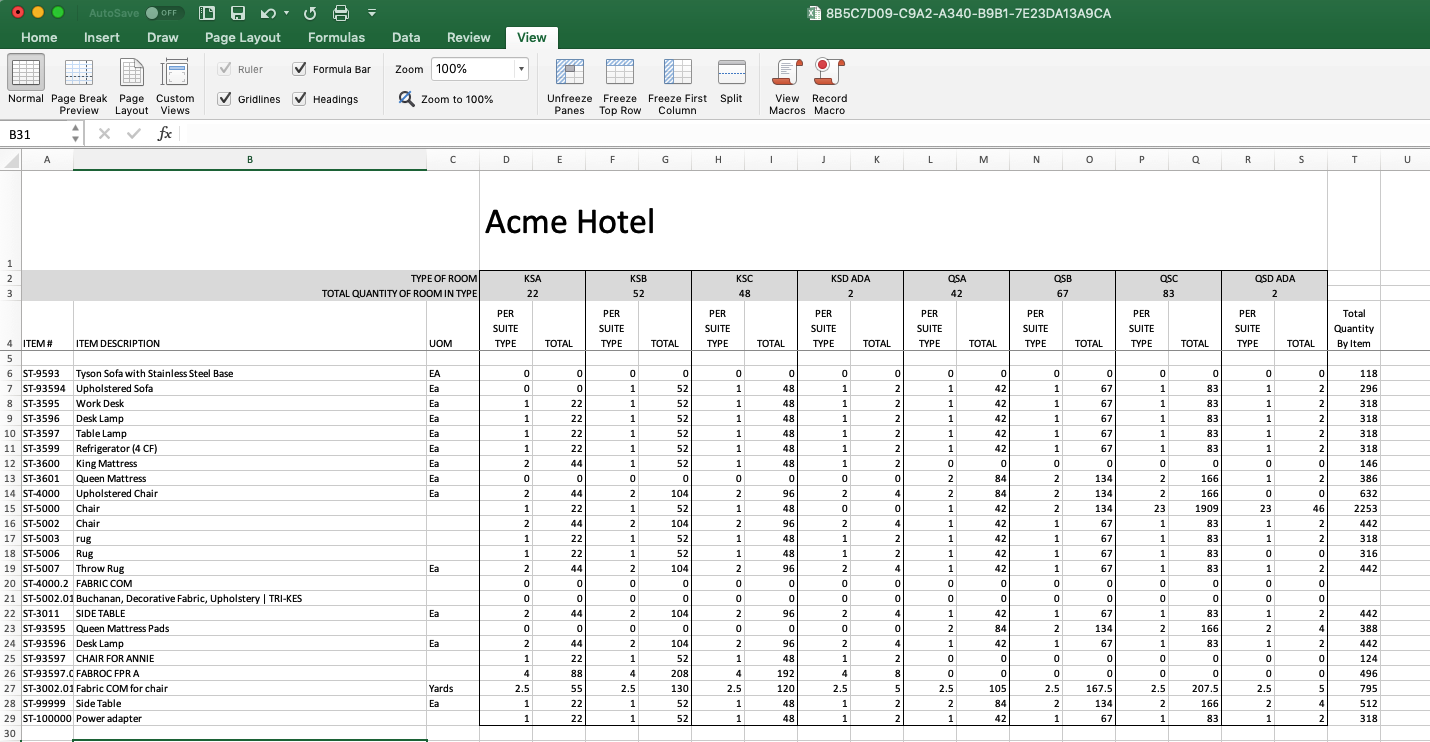Click the select-all corner of the grid
This screenshot has width=1430, height=742.
10,160
